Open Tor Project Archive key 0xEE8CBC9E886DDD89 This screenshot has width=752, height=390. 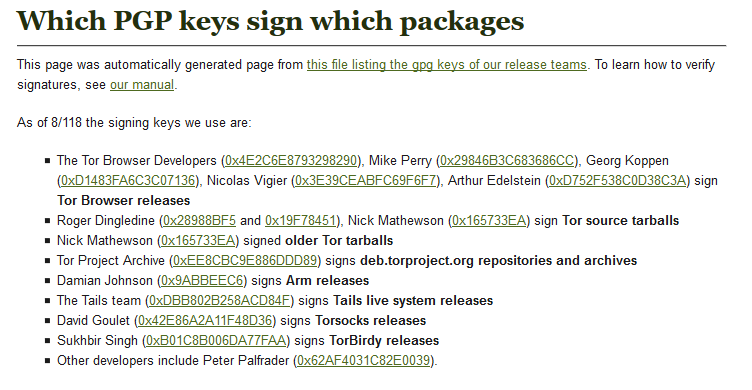(245, 261)
